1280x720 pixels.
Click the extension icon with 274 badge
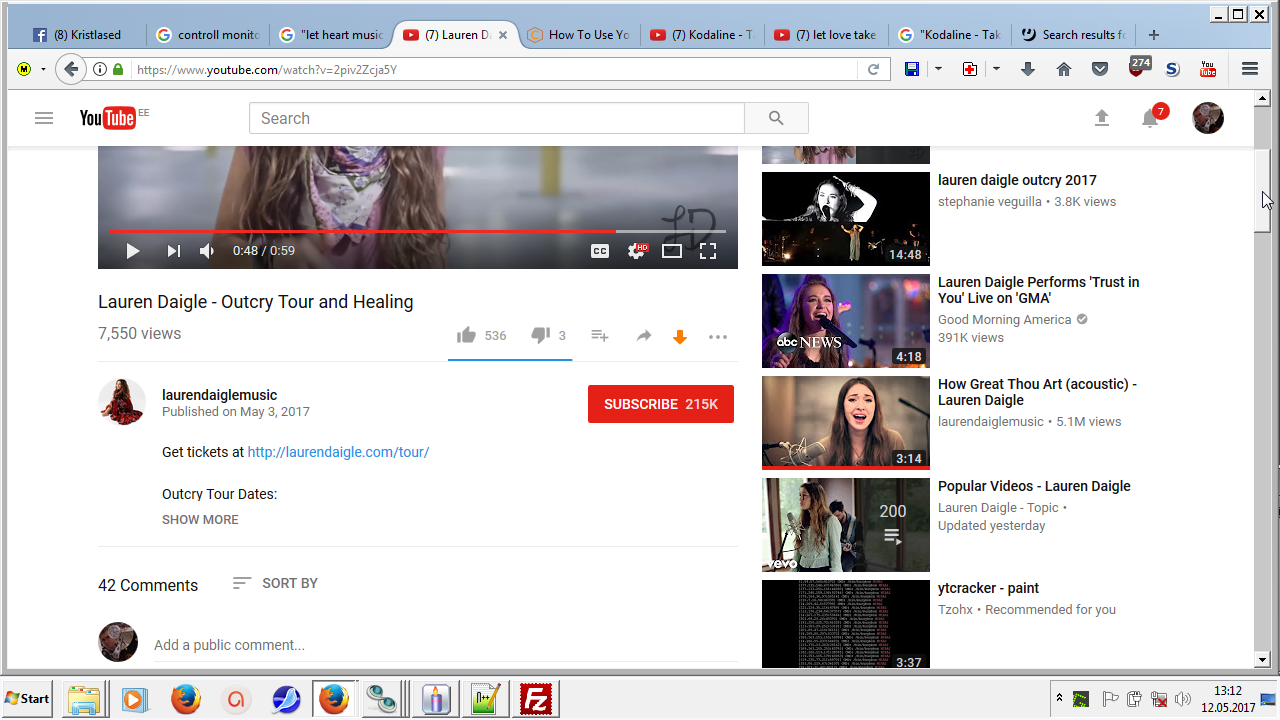pyautogui.click(x=1139, y=67)
